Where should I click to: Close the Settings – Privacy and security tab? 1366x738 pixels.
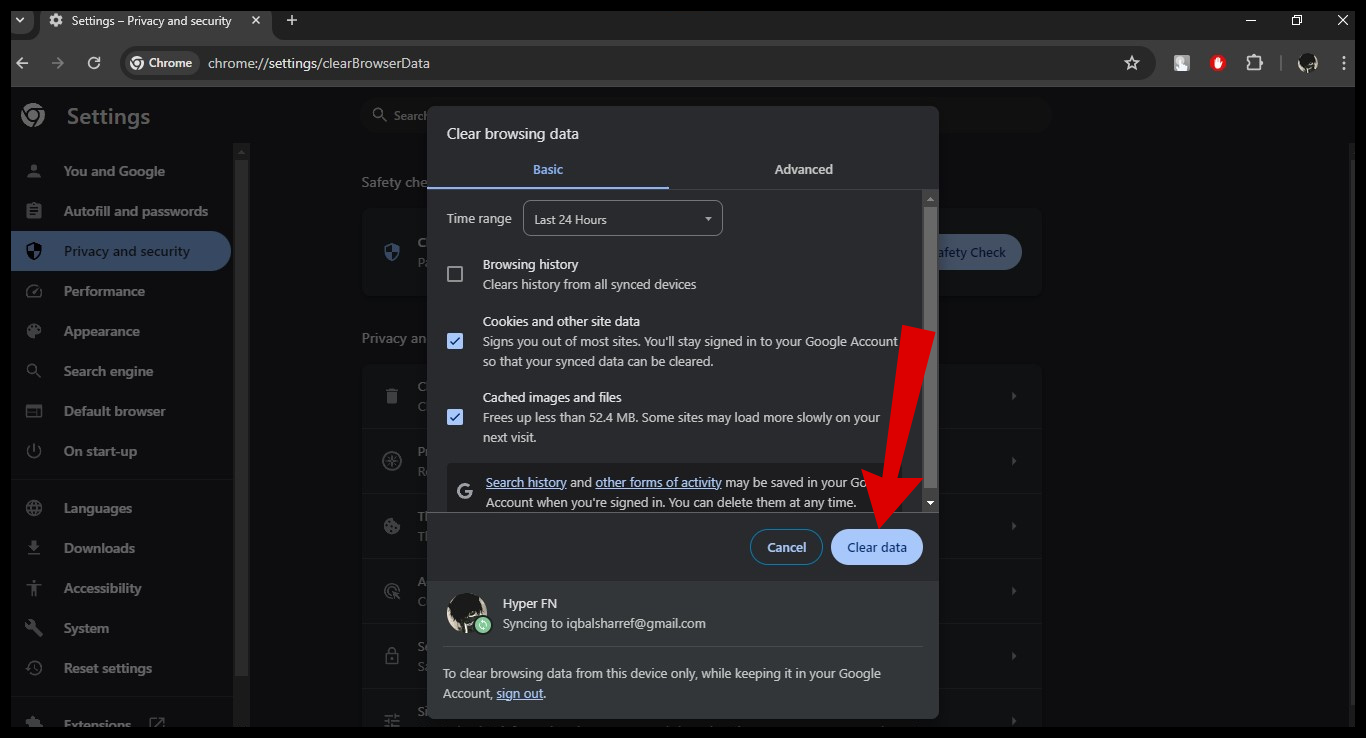point(257,20)
